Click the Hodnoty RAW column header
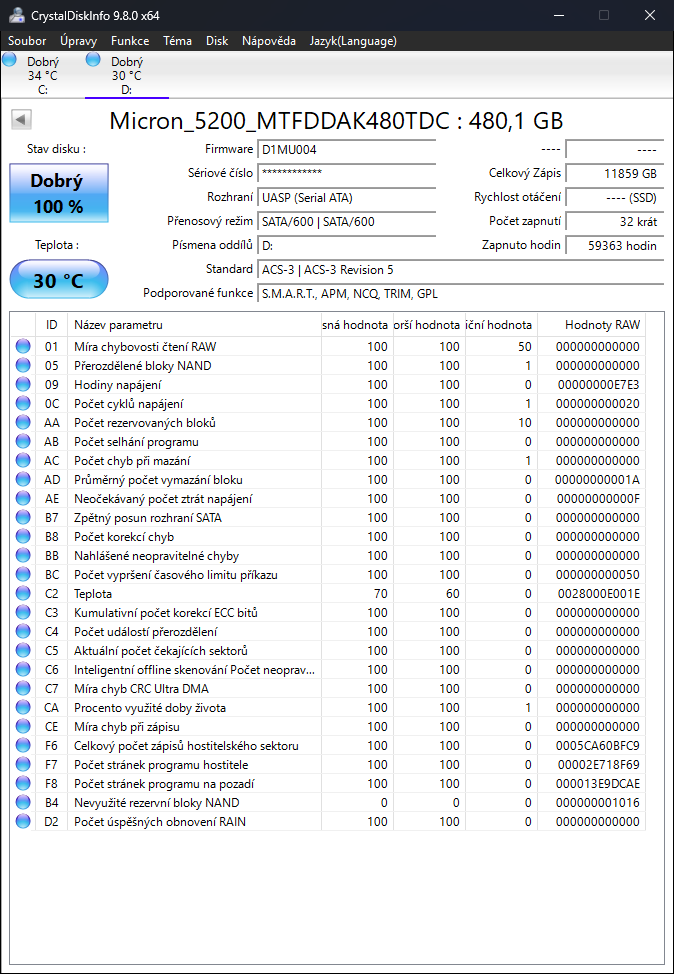 click(601, 325)
